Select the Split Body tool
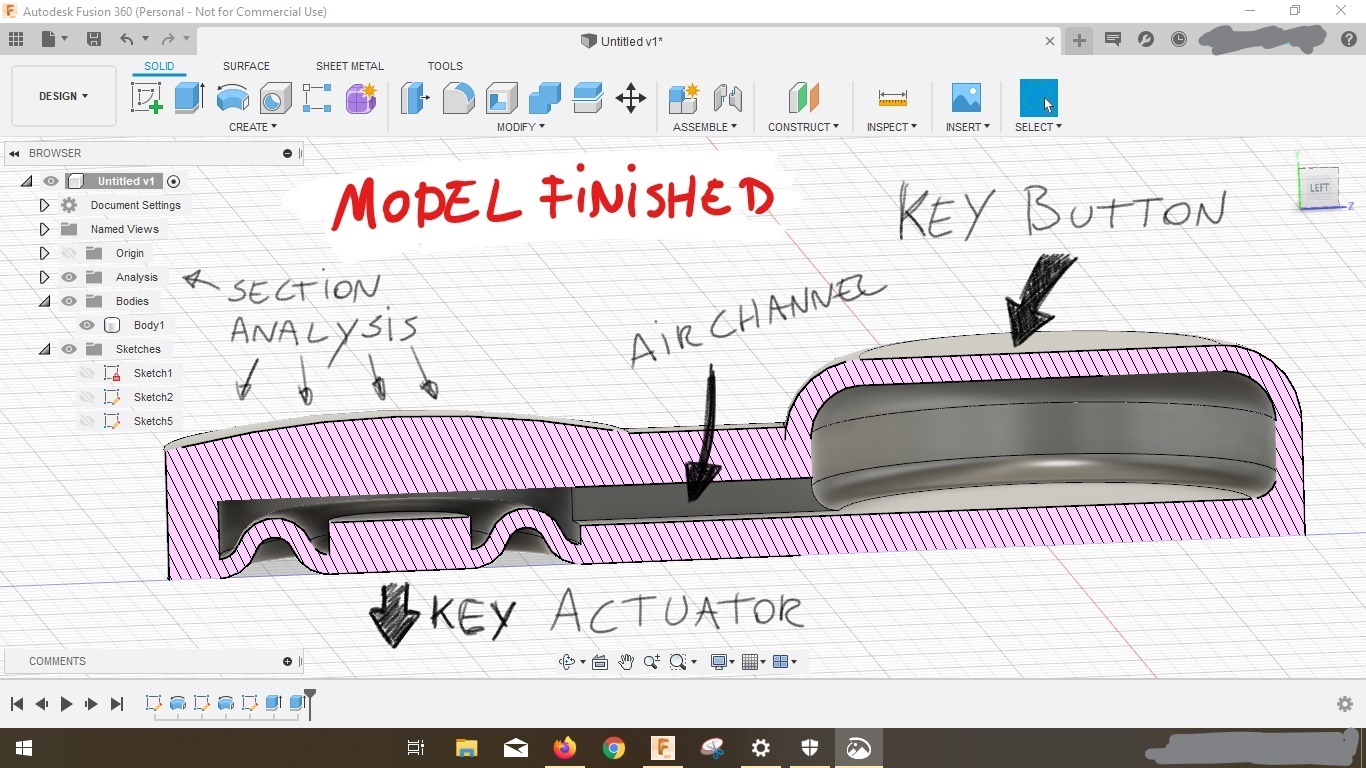 (588, 98)
